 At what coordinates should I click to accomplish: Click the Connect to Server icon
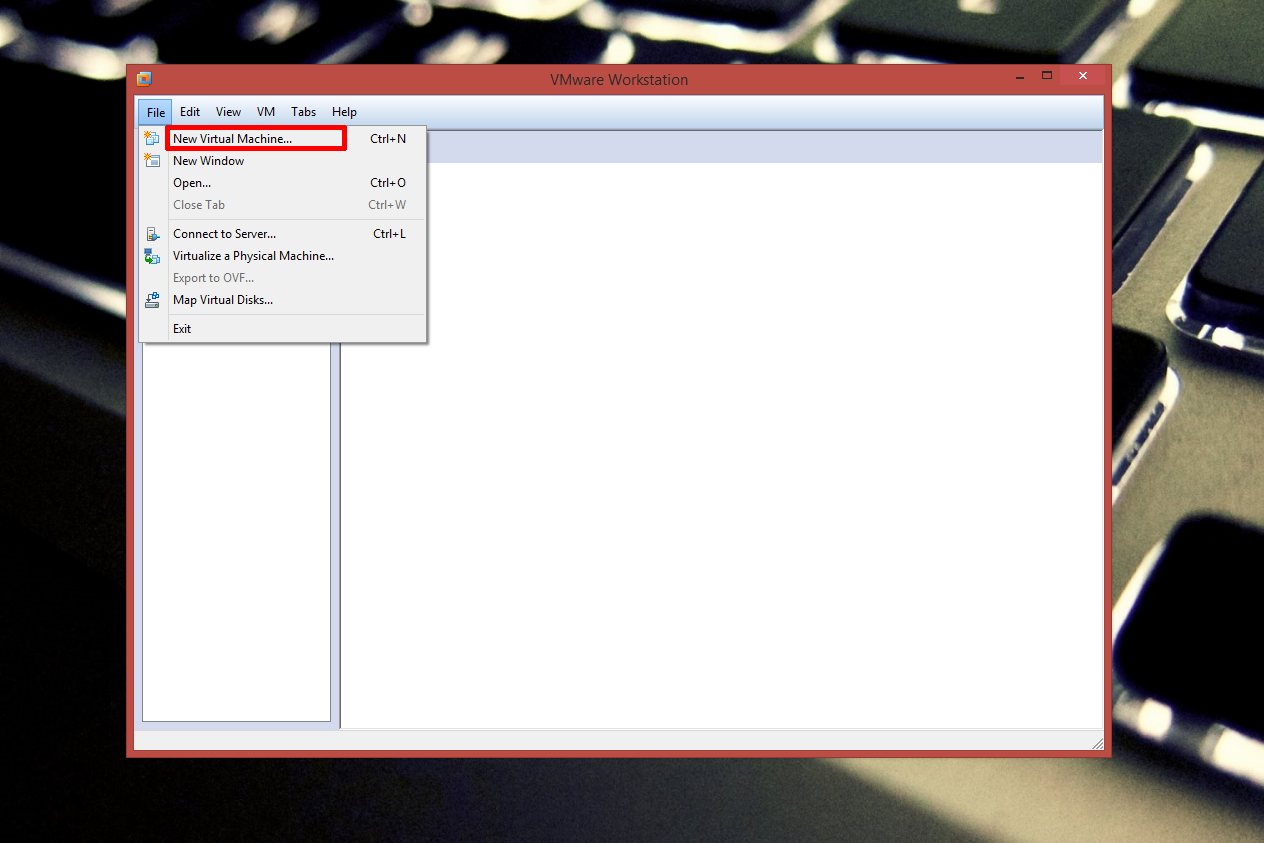152,234
